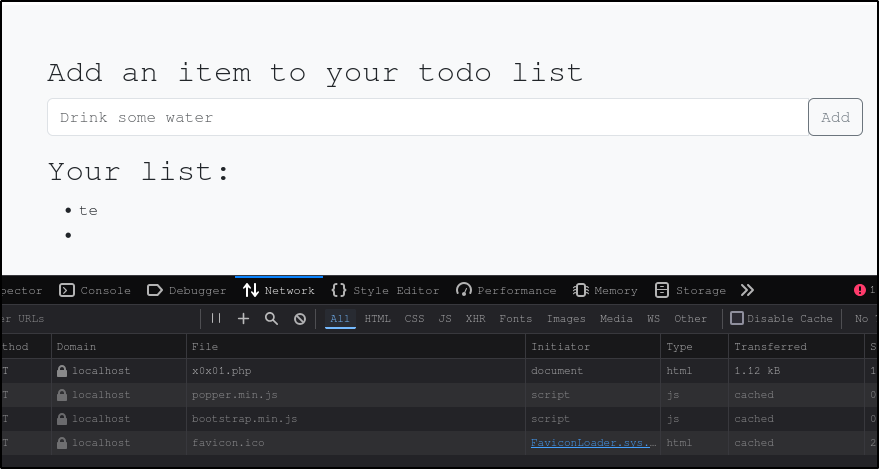Open the Console panel tab

coord(95,290)
